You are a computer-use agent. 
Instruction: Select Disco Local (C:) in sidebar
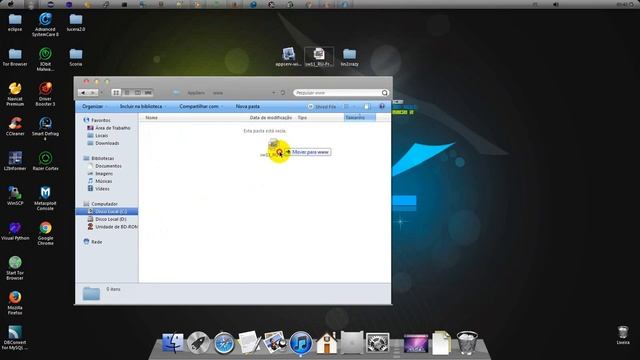(x=107, y=211)
